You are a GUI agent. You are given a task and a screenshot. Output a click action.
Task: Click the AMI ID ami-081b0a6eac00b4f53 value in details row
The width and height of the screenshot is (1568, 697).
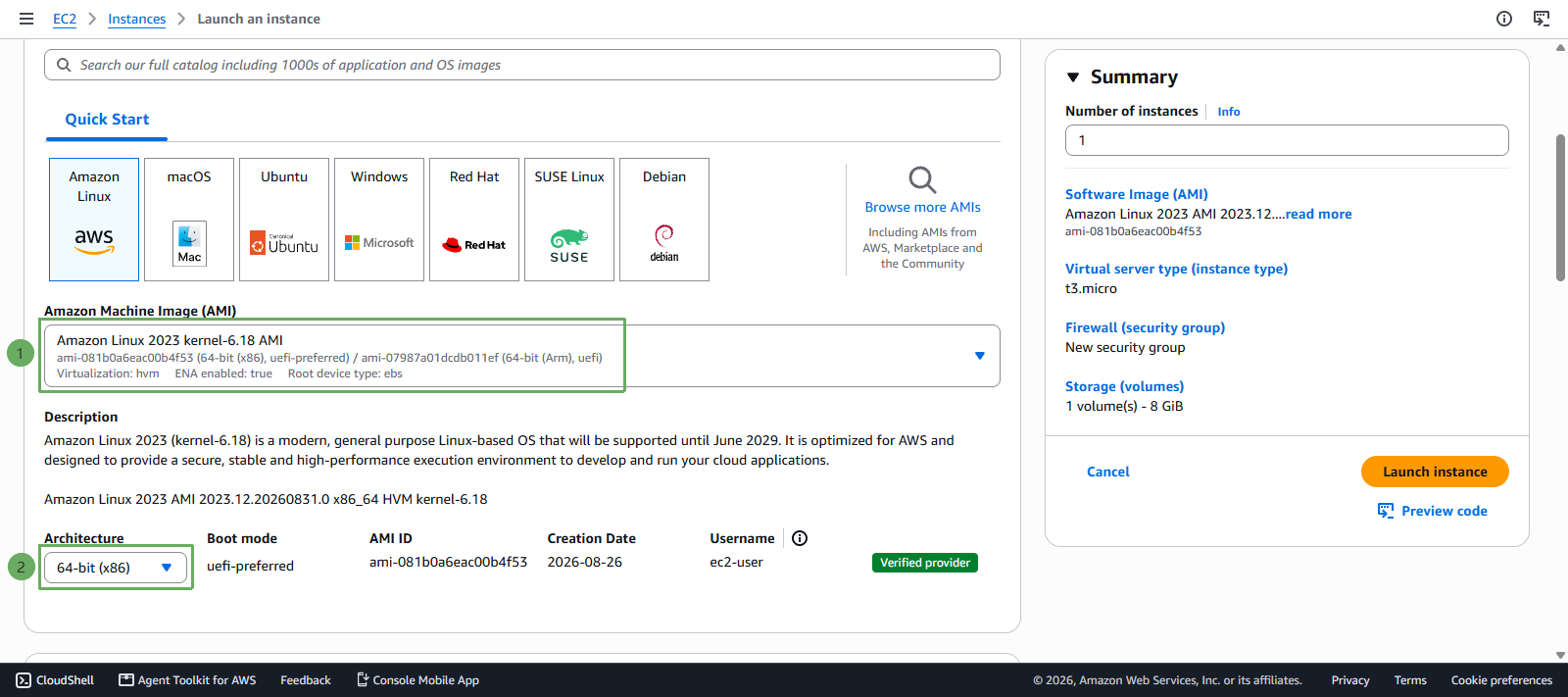(448, 562)
